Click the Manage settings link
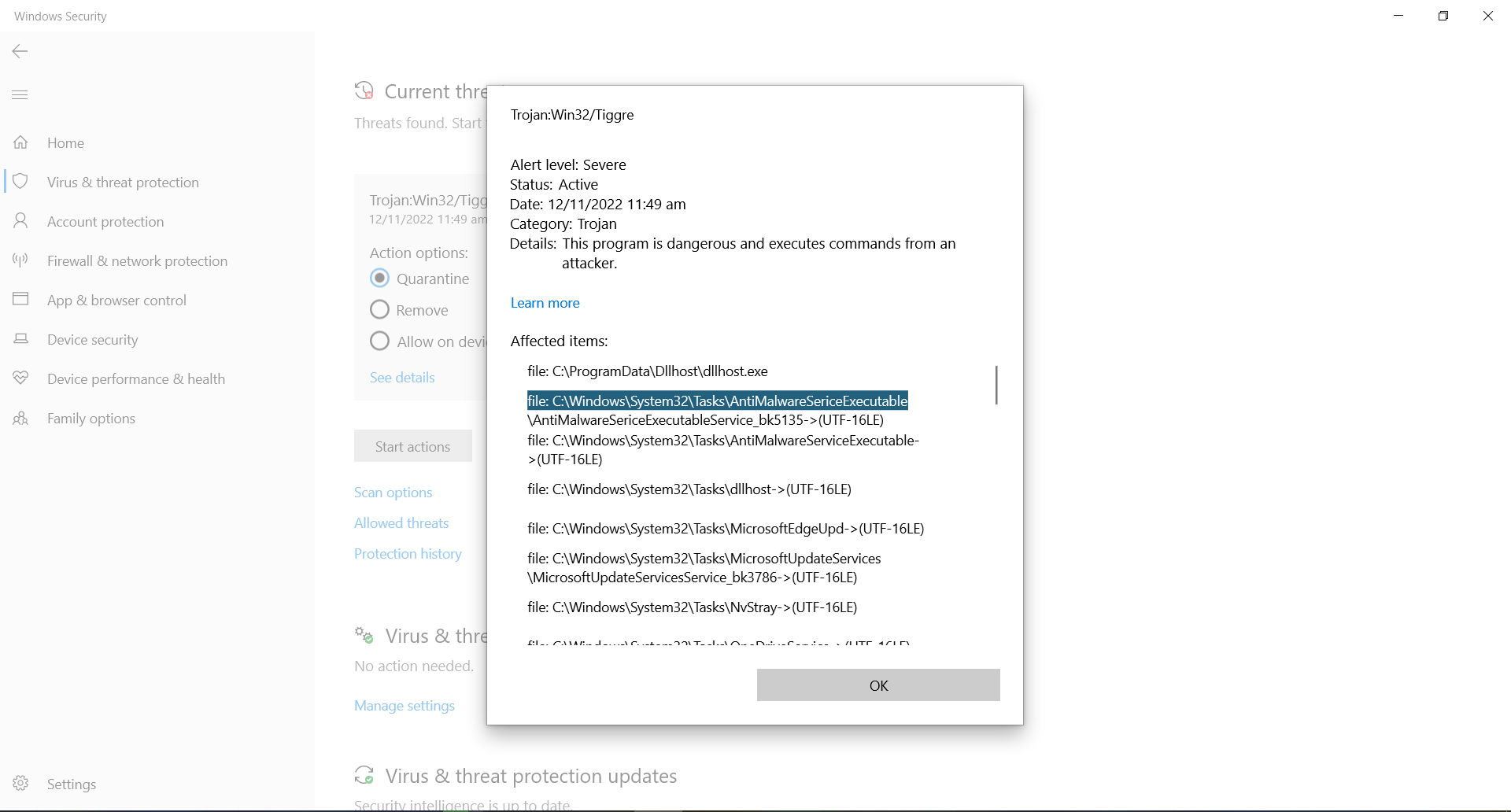1511x812 pixels. 405,706
